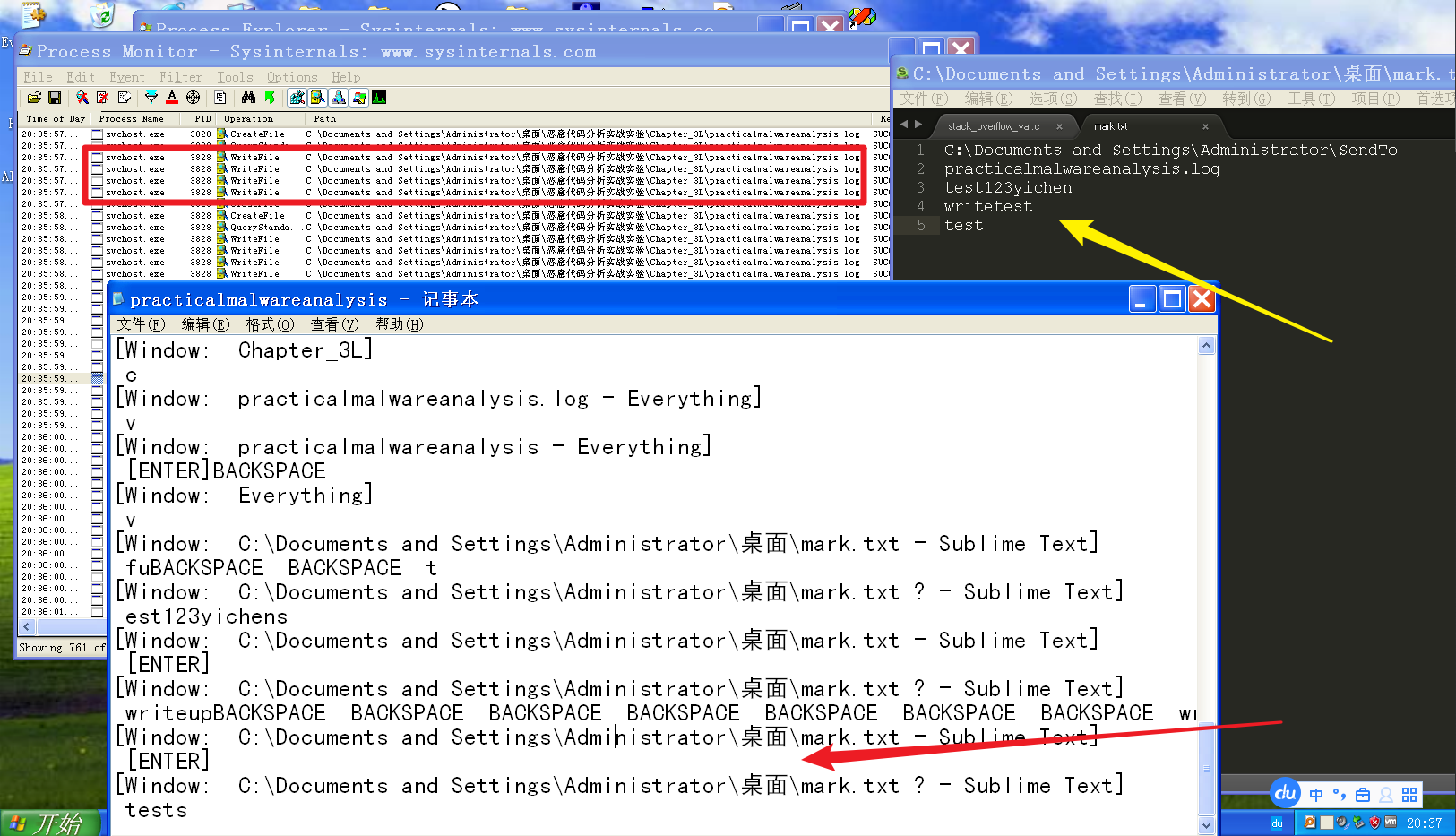
Task: Close the mark.txt tab in Sublime Text
Action: pos(1205,126)
